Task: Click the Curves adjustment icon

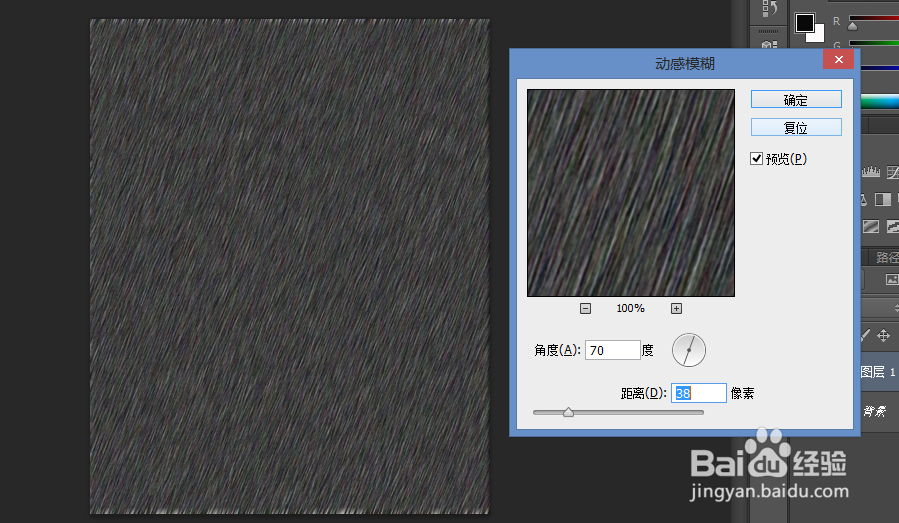Action: tap(893, 171)
